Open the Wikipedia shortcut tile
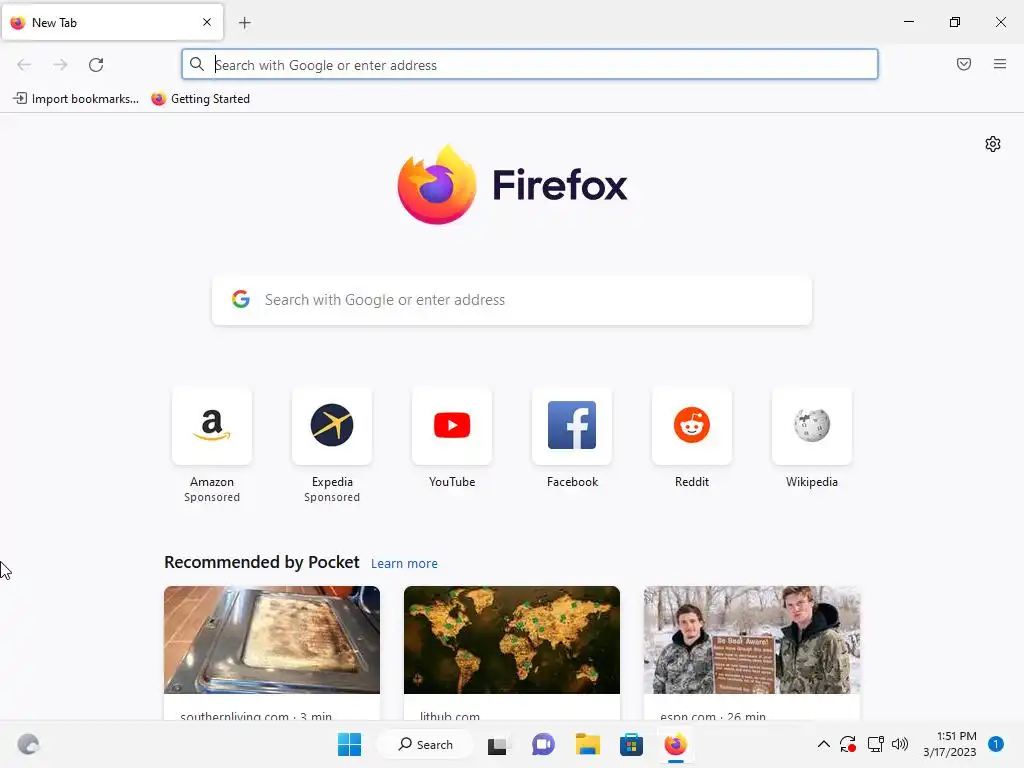The image size is (1024, 768). (x=812, y=426)
